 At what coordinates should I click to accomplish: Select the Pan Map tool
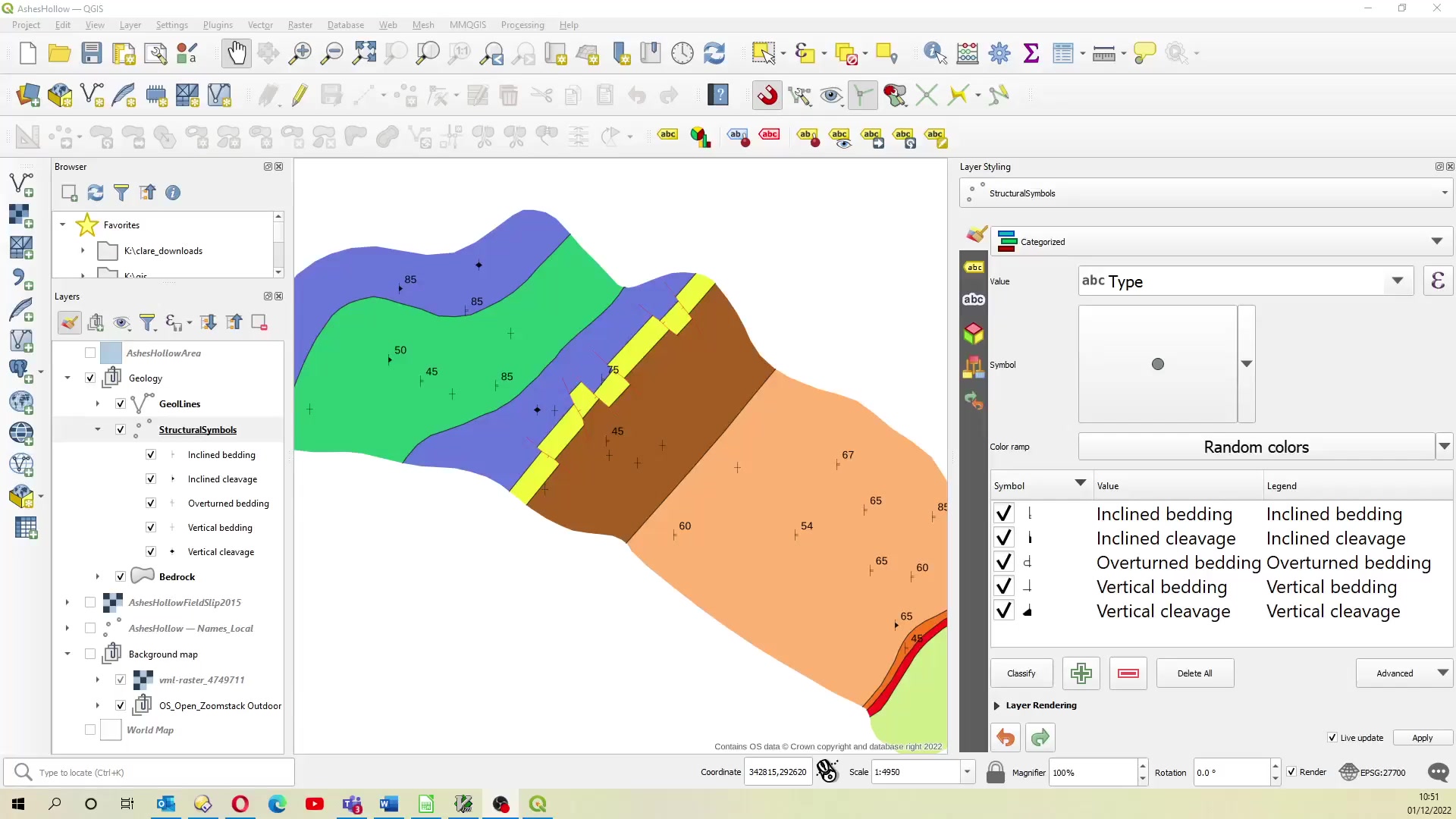coord(237,53)
